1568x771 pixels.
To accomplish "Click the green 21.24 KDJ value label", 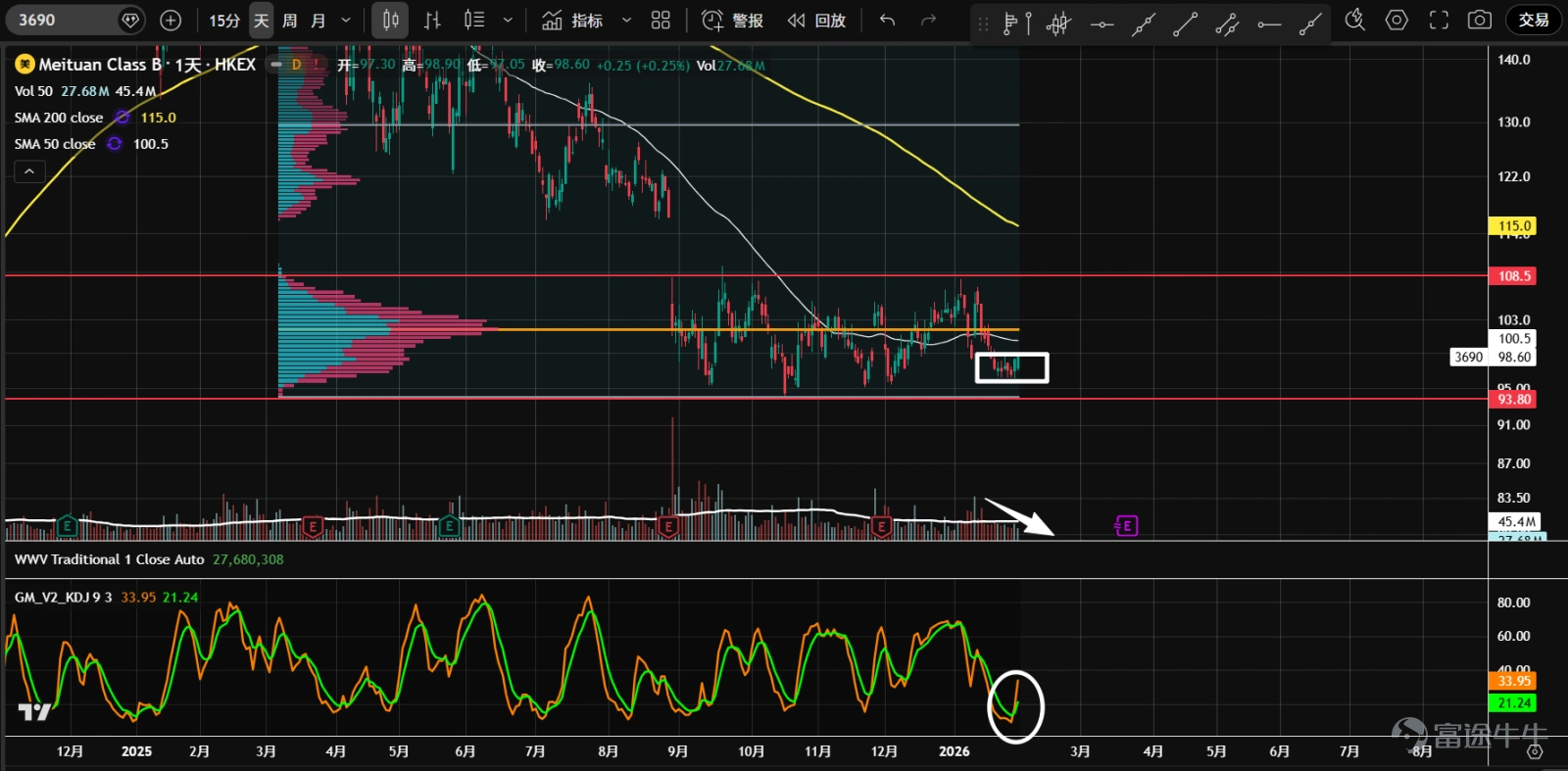I will click(1513, 703).
